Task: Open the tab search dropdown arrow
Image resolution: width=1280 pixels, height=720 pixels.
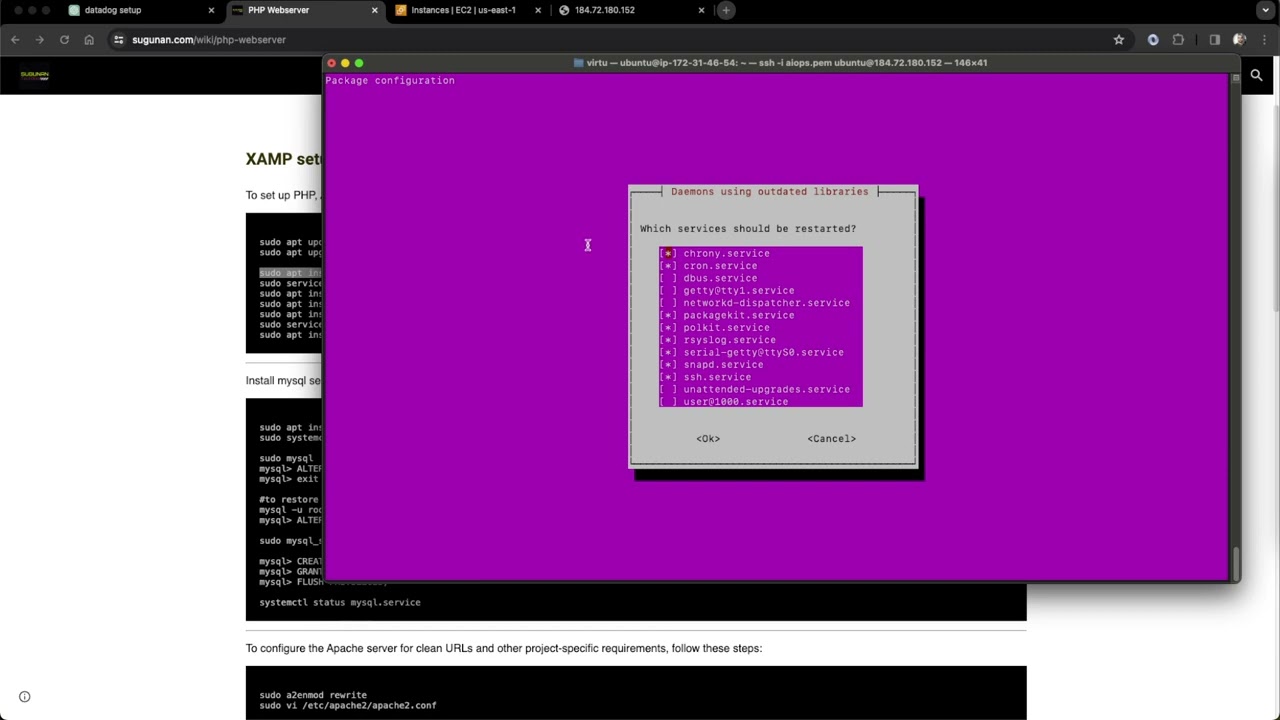Action: pos(1263,10)
